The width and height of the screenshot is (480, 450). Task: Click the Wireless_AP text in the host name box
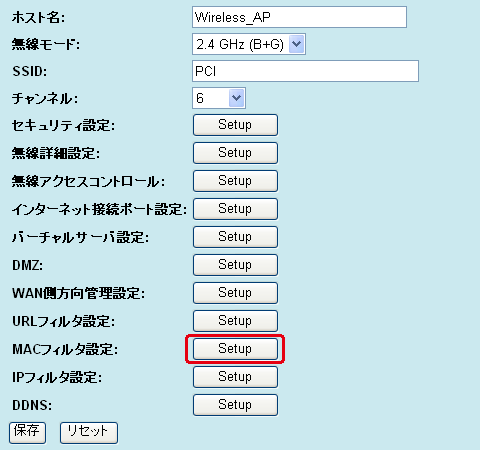[x=232, y=17]
